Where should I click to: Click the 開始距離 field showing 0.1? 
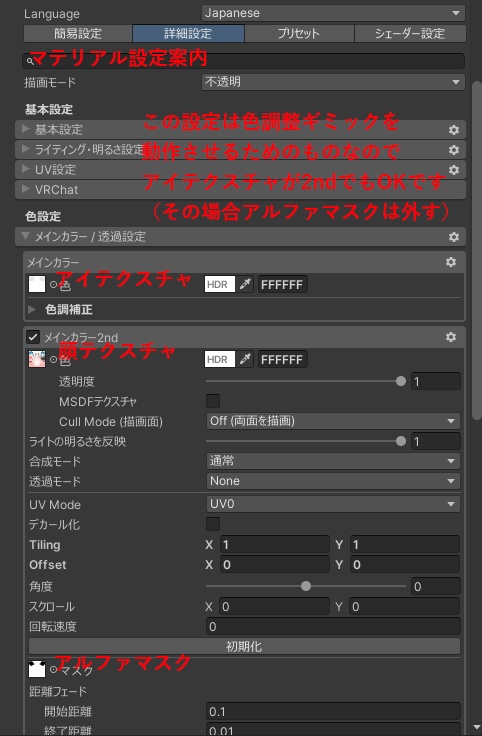click(x=333, y=712)
